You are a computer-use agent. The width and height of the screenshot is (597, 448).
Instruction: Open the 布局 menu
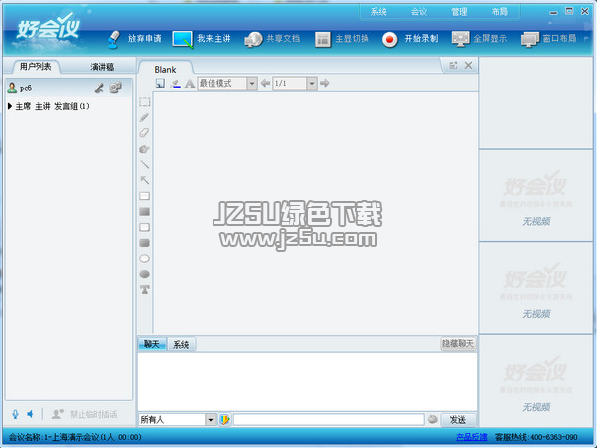point(500,12)
